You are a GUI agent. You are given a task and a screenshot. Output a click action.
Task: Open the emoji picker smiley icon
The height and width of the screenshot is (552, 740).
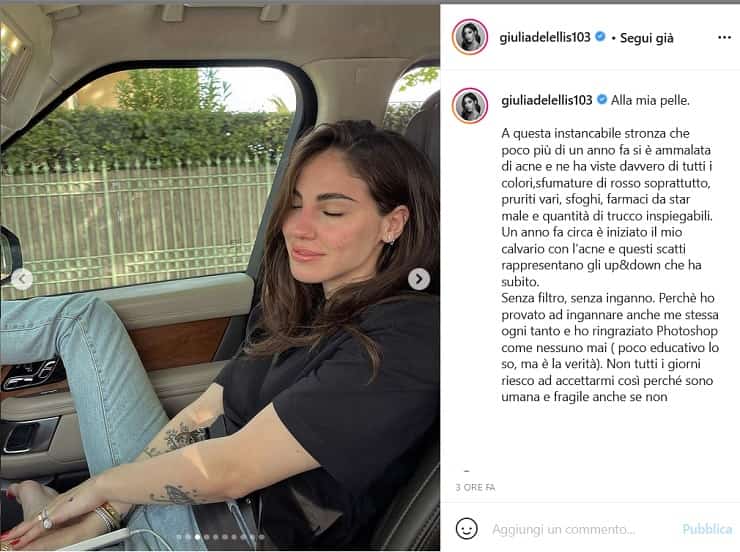tap(466, 528)
